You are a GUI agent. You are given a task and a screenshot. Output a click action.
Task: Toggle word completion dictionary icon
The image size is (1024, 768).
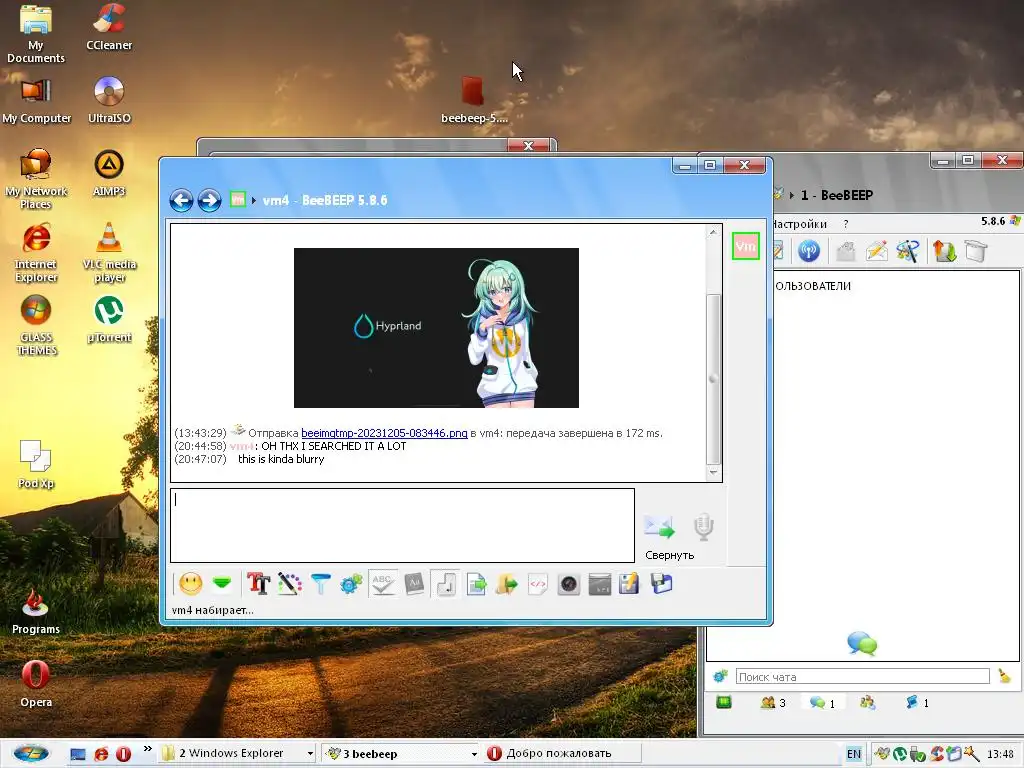pos(414,583)
